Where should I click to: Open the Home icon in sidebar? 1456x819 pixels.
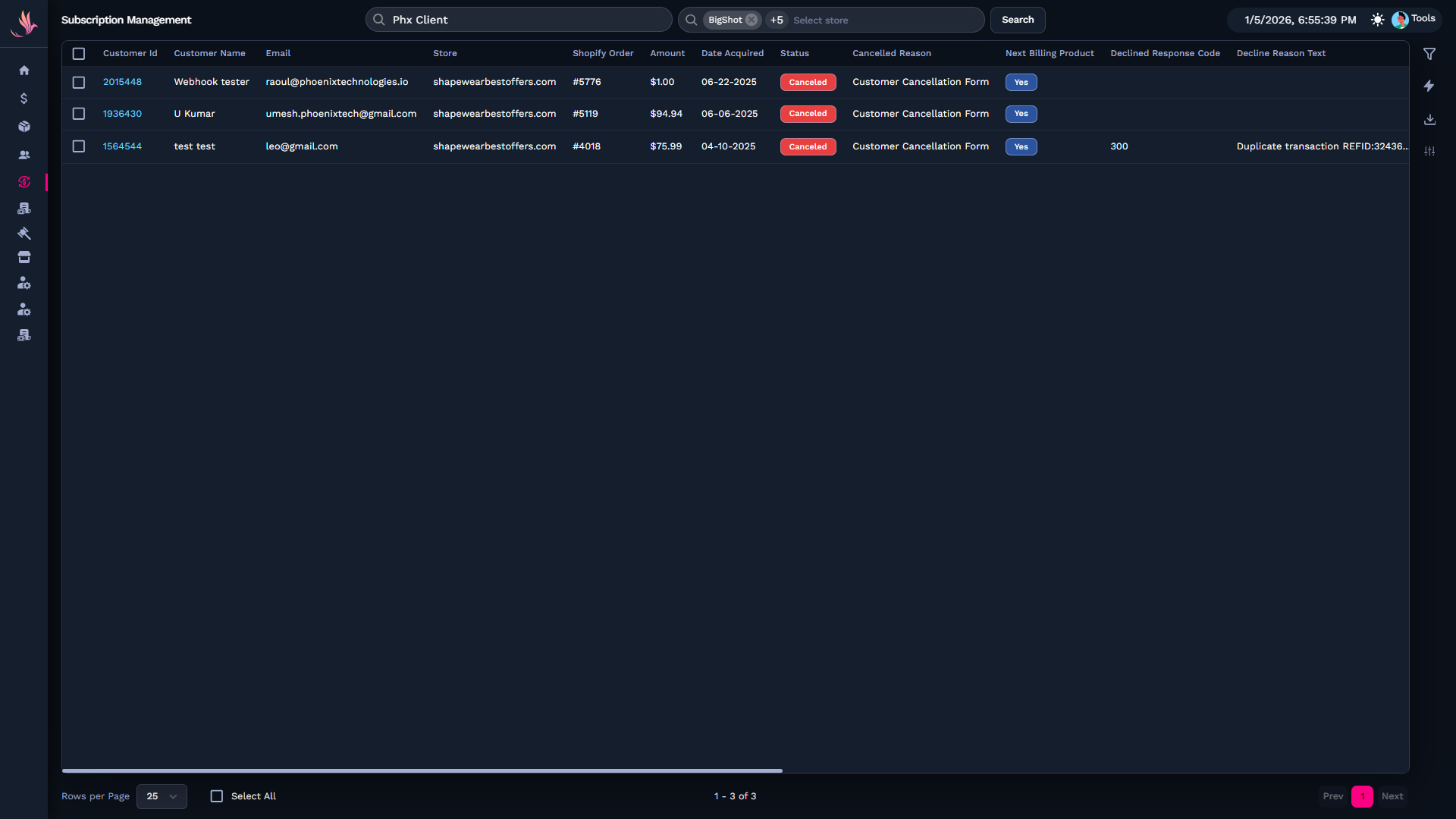(24, 71)
